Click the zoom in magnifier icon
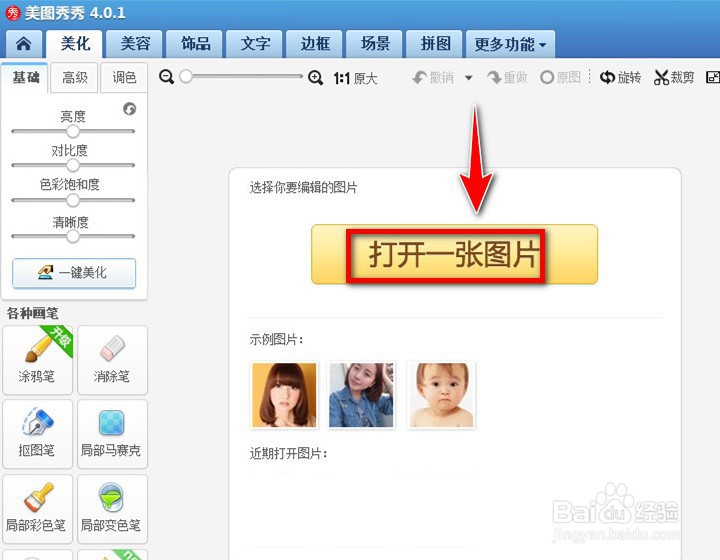The width and height of the screenshot is (720, 560). tap(315, 78)
